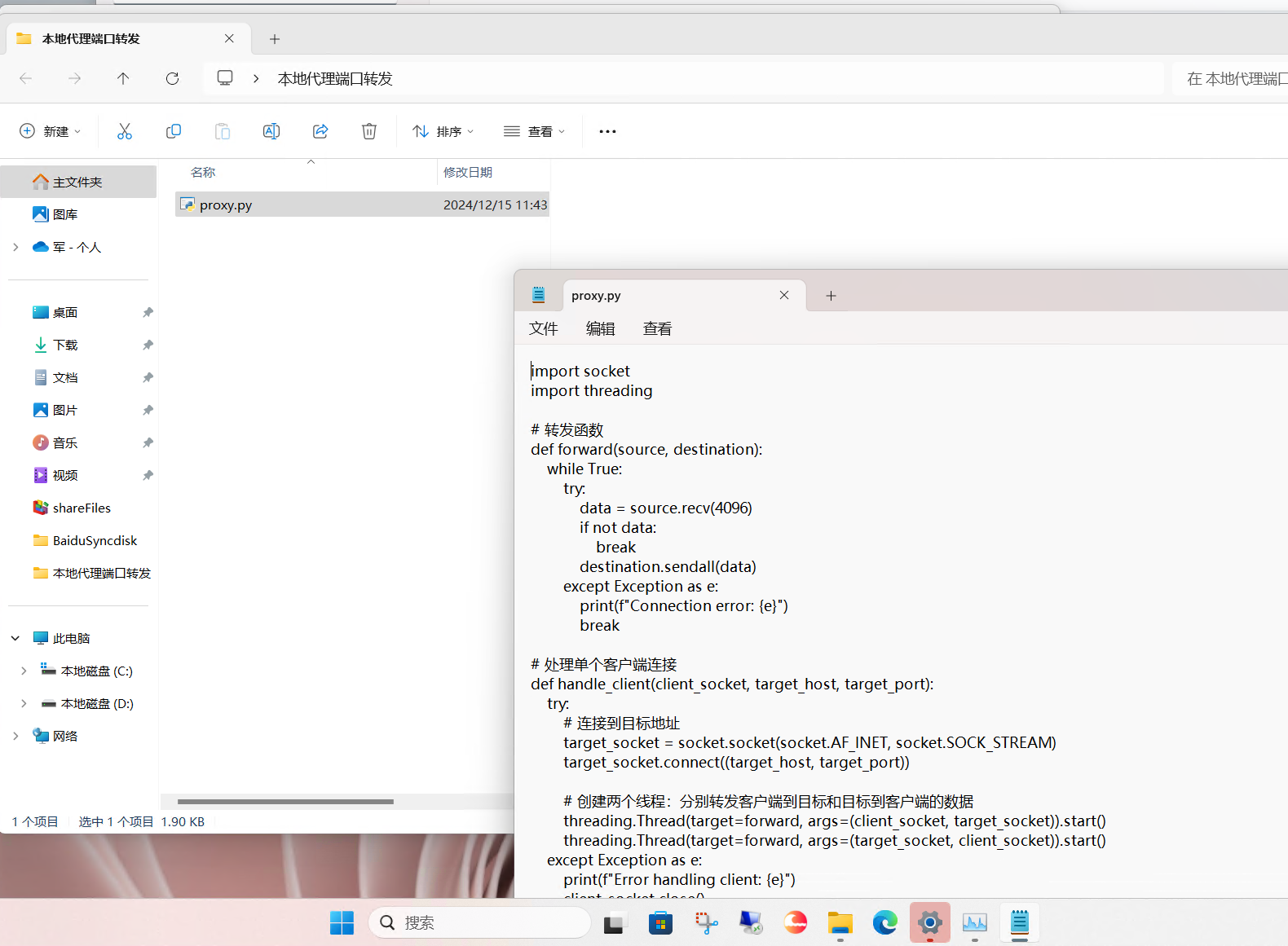Click the Explorer horizontal scrollbar
The image size is (1288, 946).
tap(285, 801)
